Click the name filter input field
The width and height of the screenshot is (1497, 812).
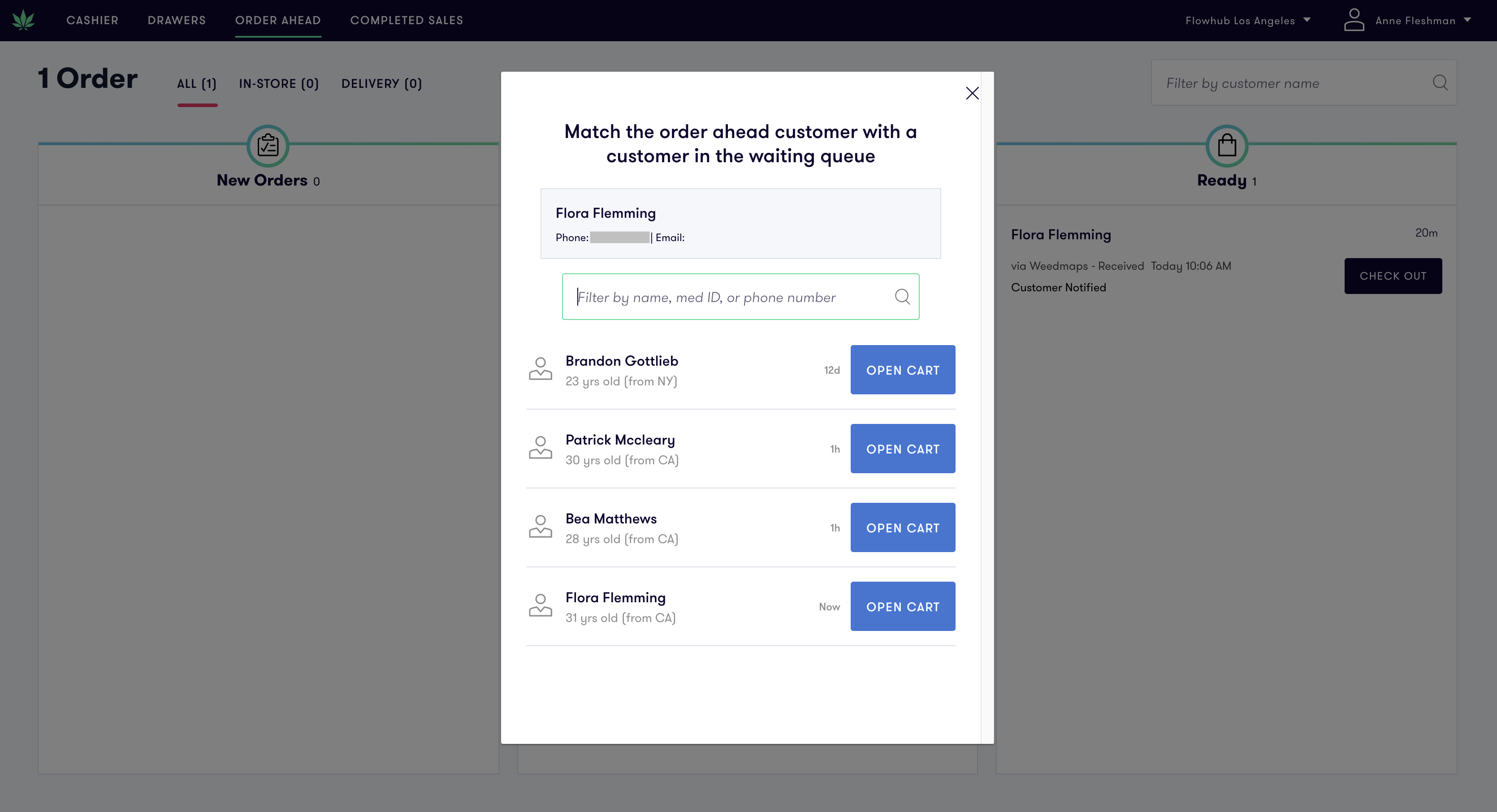click(727, 297)
